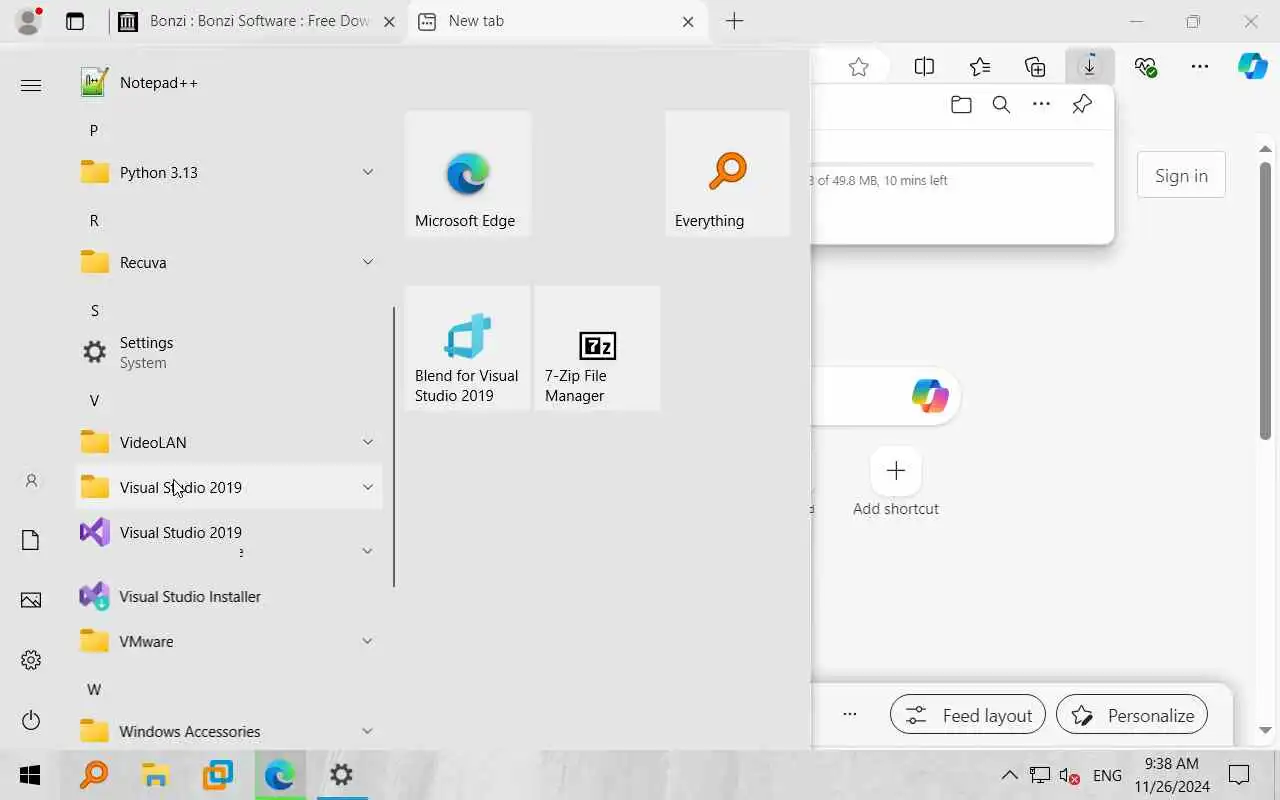1280x800 pixels.
Task: Search downloads in Downloads panel
Action: point(1001,105)
